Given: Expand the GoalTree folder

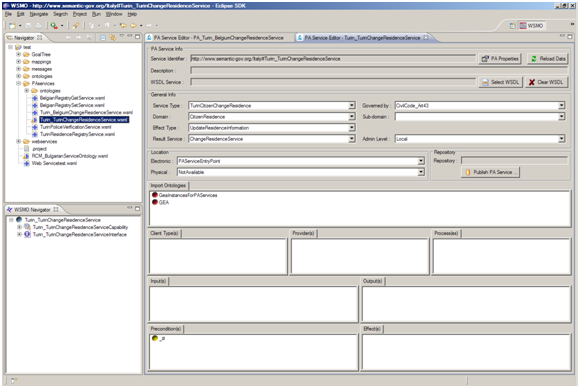Looking at the screenshot, I should [x=18, y=54].
